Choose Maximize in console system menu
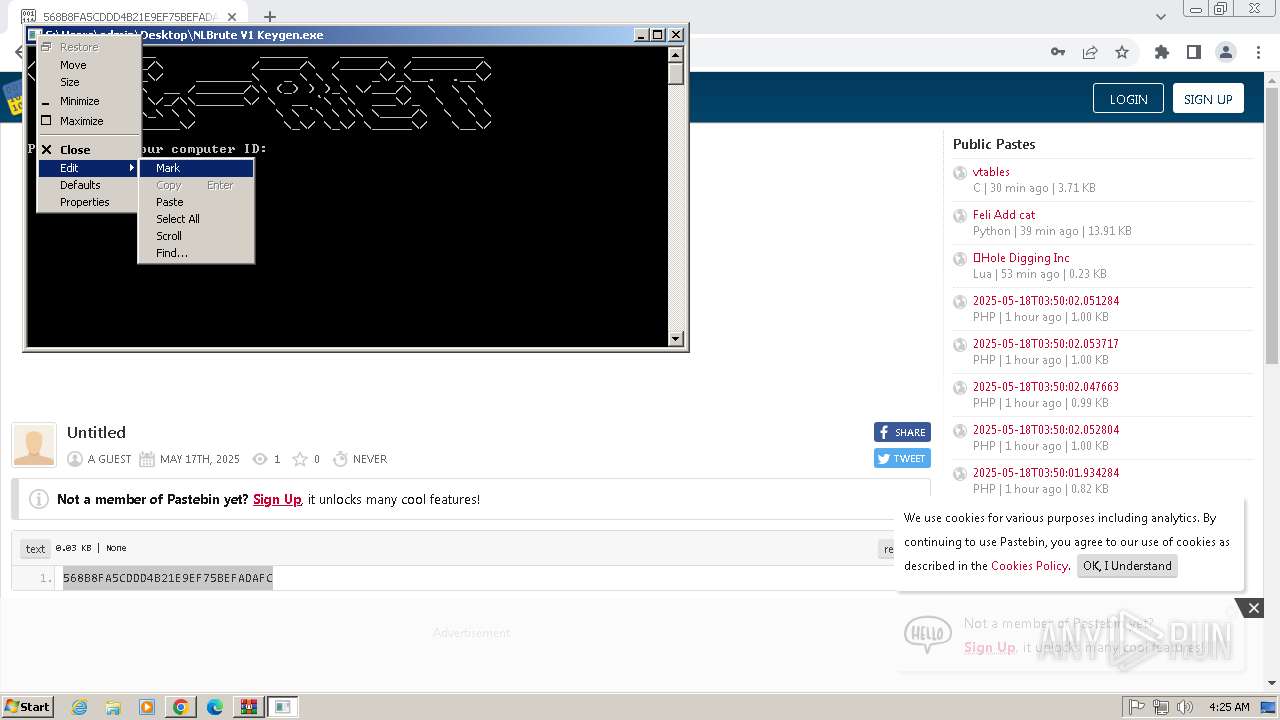Image resolution: width=1280 pixels, height=720 pixels. [x=88, y=121]
